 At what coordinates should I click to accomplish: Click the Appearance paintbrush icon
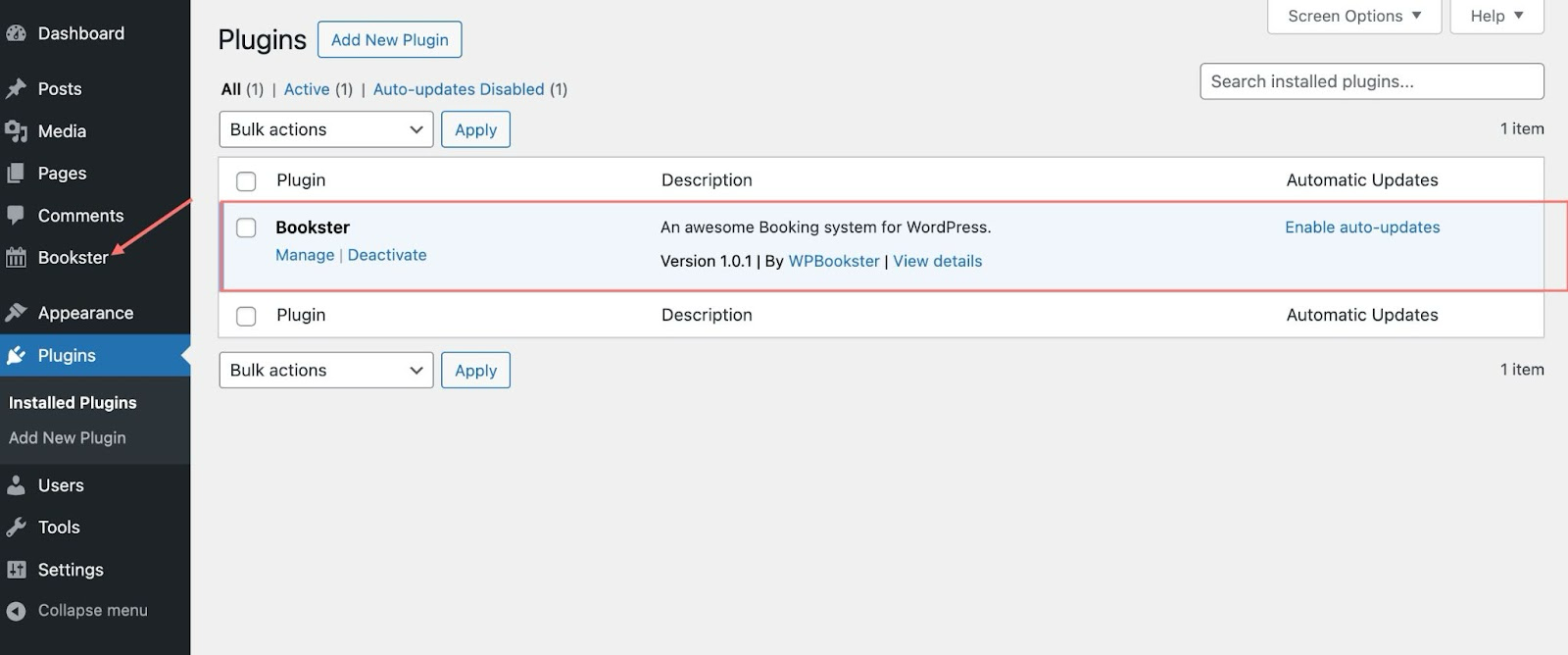pos(16,313)
